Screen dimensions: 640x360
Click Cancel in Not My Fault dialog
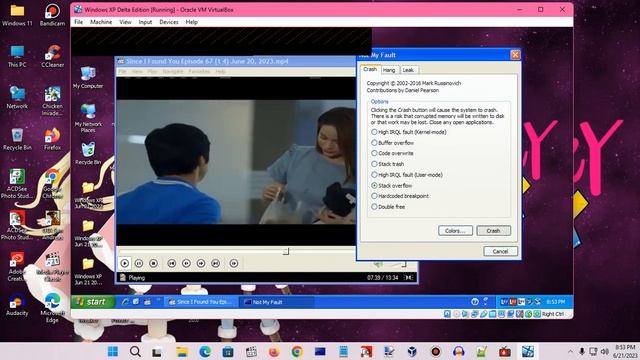pyautogui.click(x=500, y=251)
